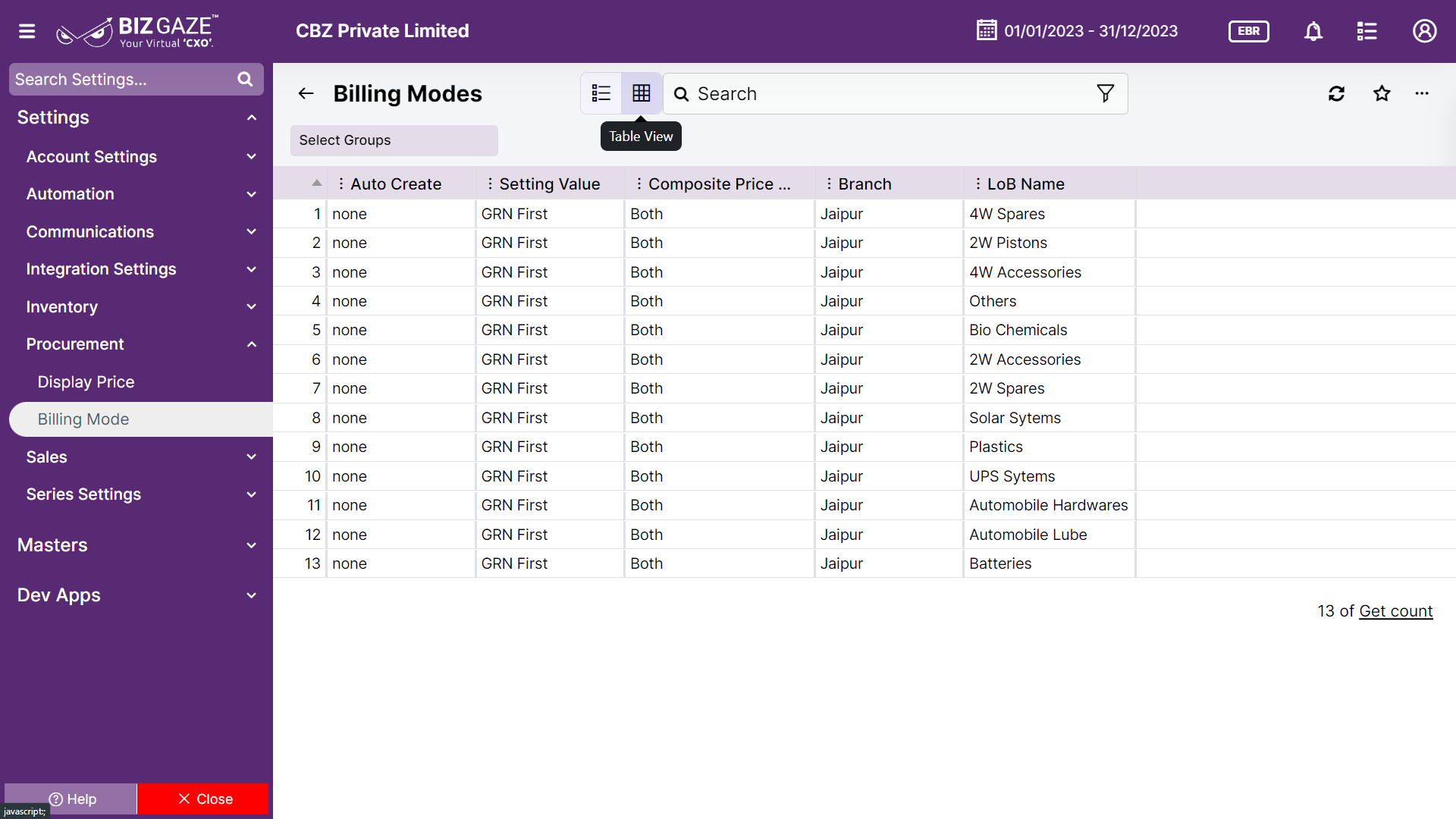The height and width of the screenshot is (819, 1456).
Task: Sort by Auto Create column header
Action: click(396, 184)
